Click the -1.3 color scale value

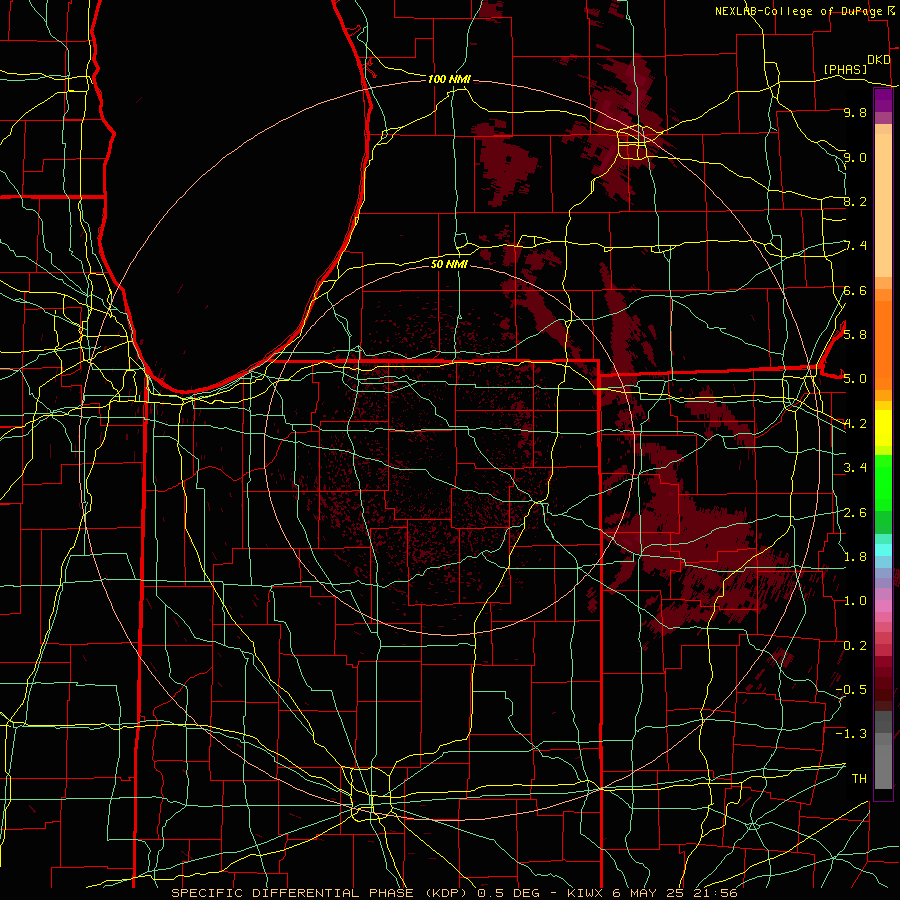coord(851,734)
